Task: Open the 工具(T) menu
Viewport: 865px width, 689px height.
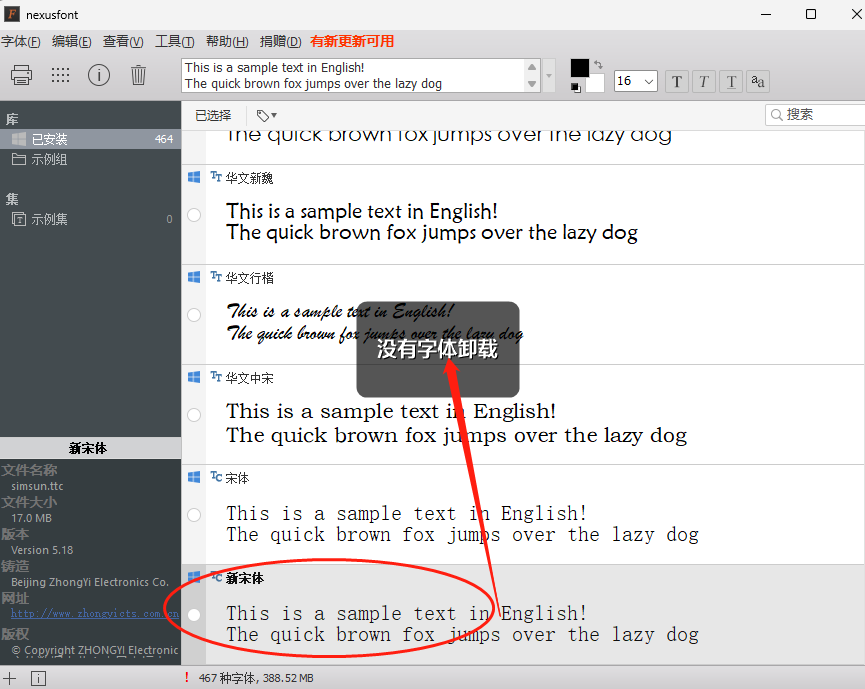Action: coord(174,41)
